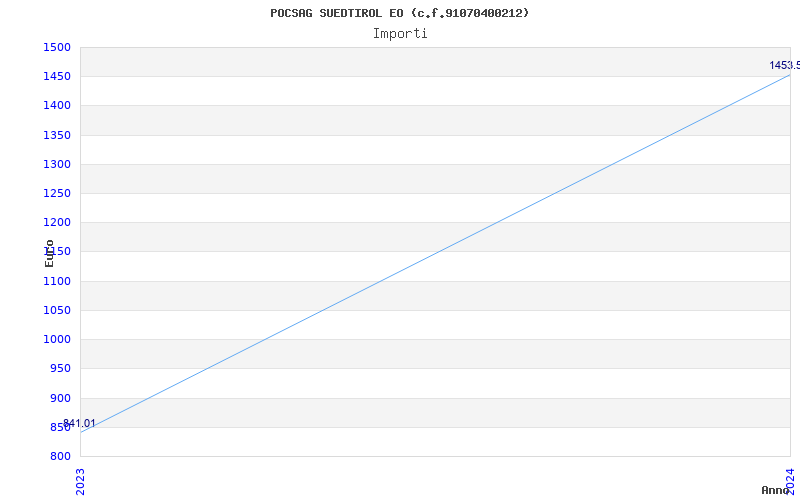Select the 1200 y-axis tick label
Image resolution: width=800 pixels, height=500 pixels.
57,222
